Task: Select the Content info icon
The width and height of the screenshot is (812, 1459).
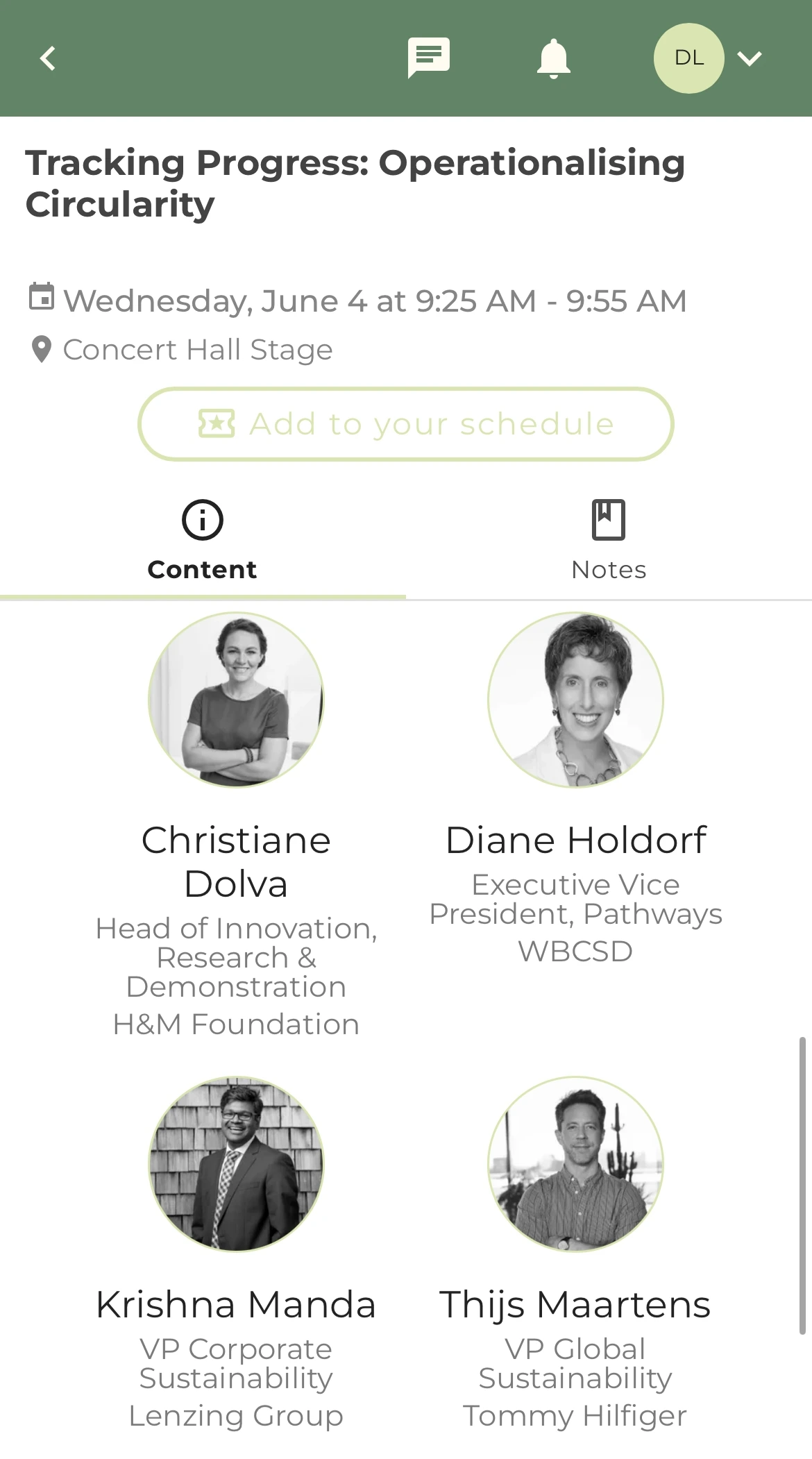Action: tap(203, 520)
